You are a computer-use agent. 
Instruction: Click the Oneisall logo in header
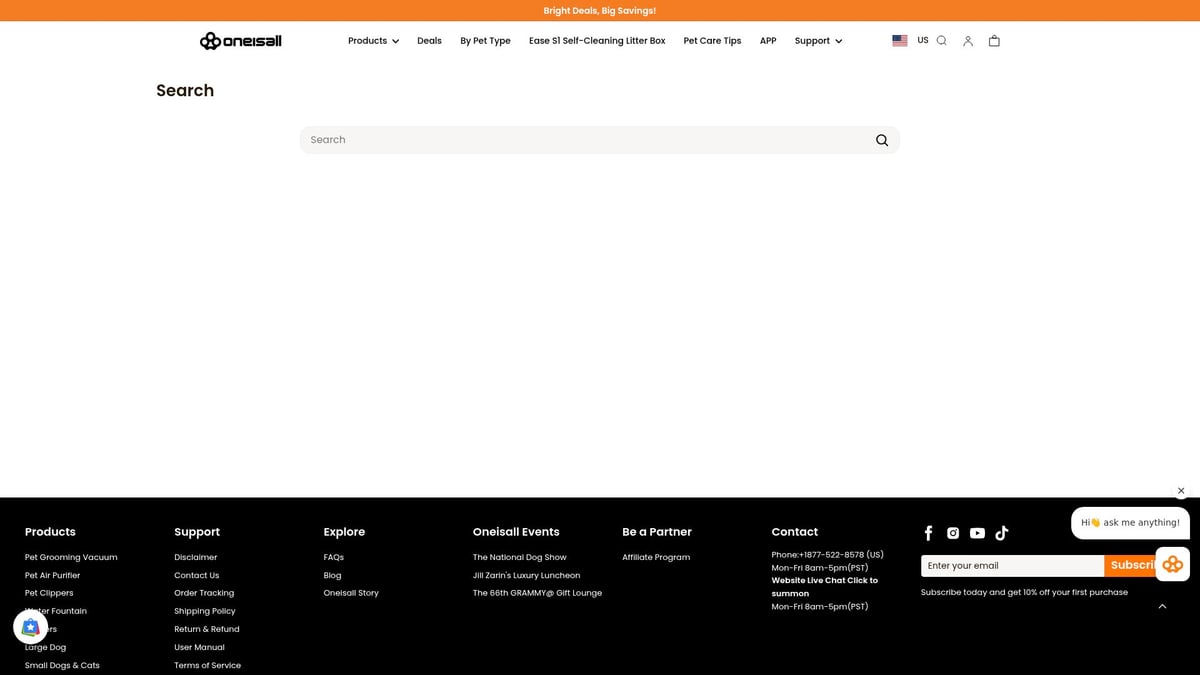click(x=240, y=41)
